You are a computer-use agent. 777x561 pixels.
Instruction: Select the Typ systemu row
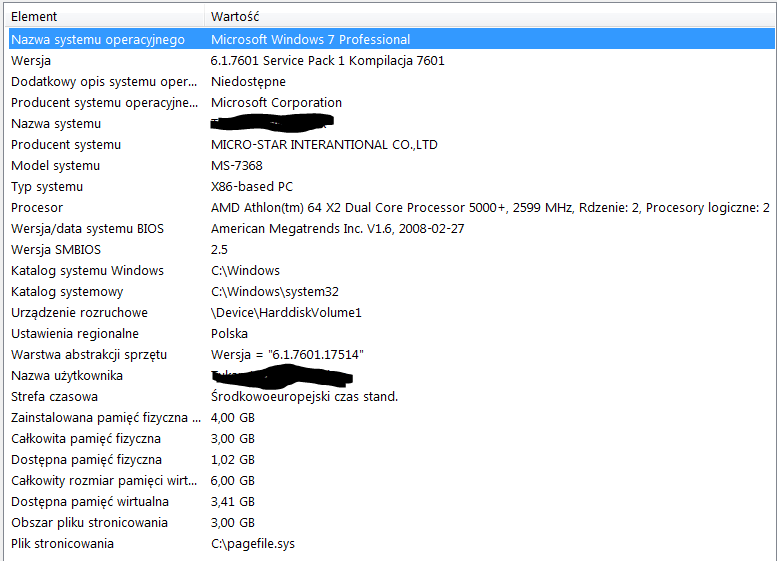tap(47, 186)
